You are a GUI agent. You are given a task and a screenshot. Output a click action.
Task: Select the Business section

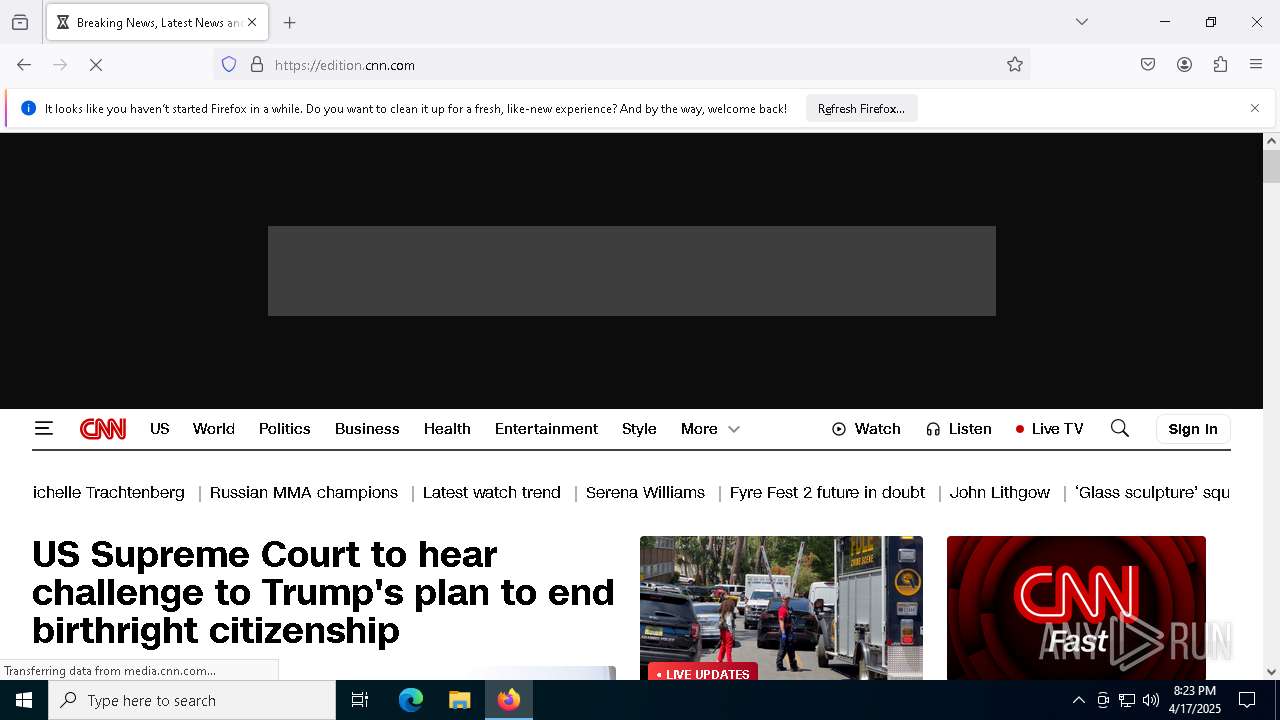coord(367,429)
